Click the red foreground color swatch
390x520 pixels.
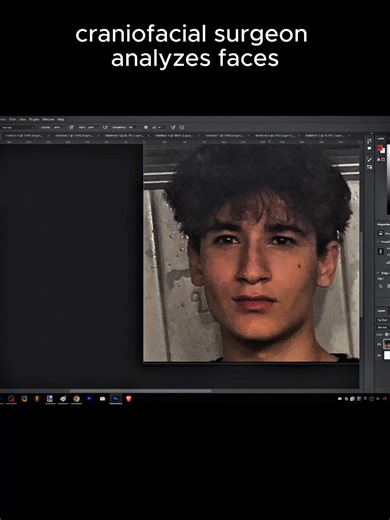pyautogui.click(x=379, y=148)
